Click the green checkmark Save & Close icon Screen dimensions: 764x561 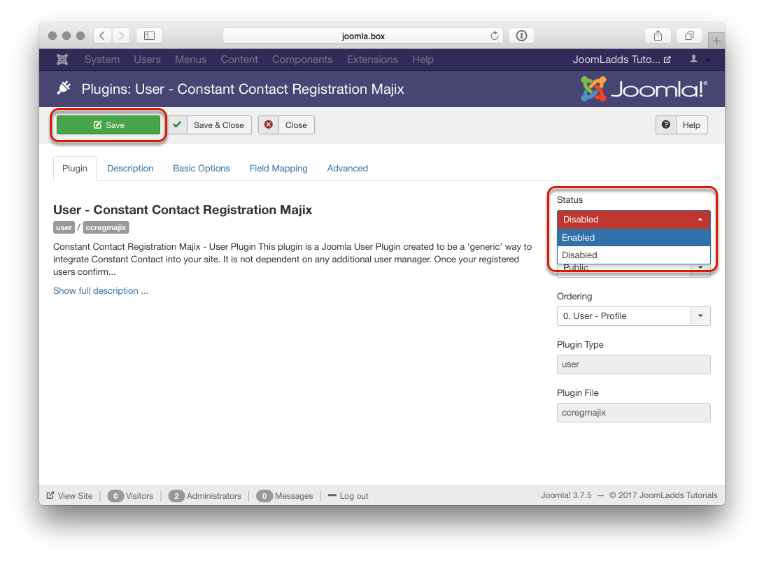point(177,125)
